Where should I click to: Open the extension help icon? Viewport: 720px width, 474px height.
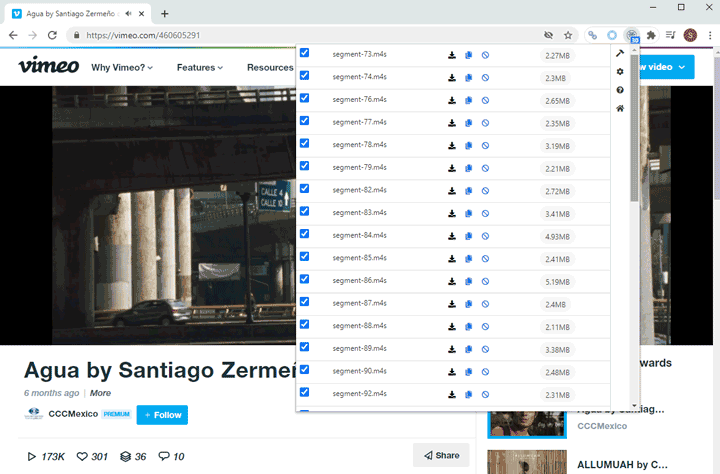pyautogui.click(x=620, y=90)
